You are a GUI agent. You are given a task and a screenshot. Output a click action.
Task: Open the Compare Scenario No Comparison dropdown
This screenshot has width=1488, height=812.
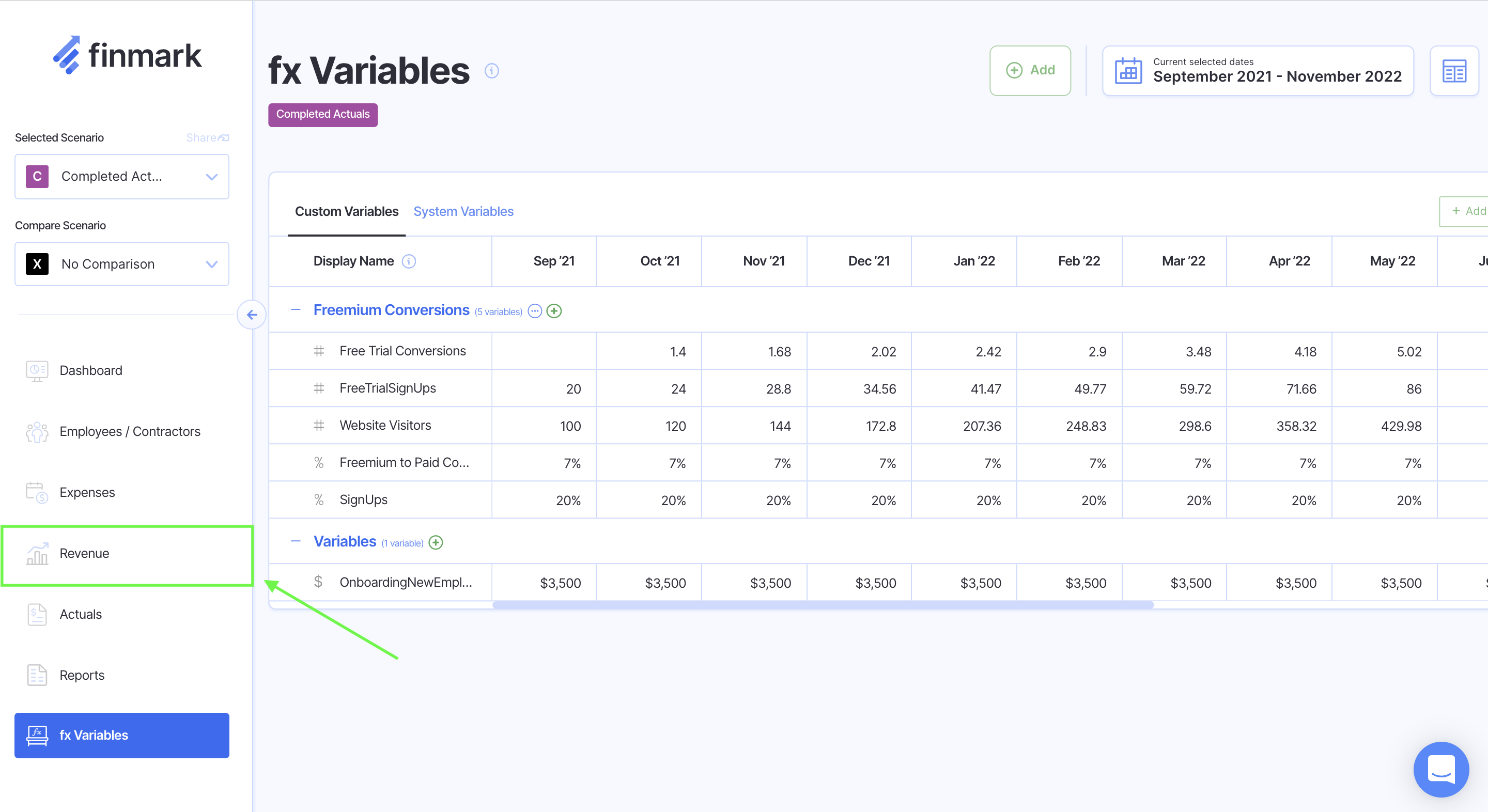122,264
